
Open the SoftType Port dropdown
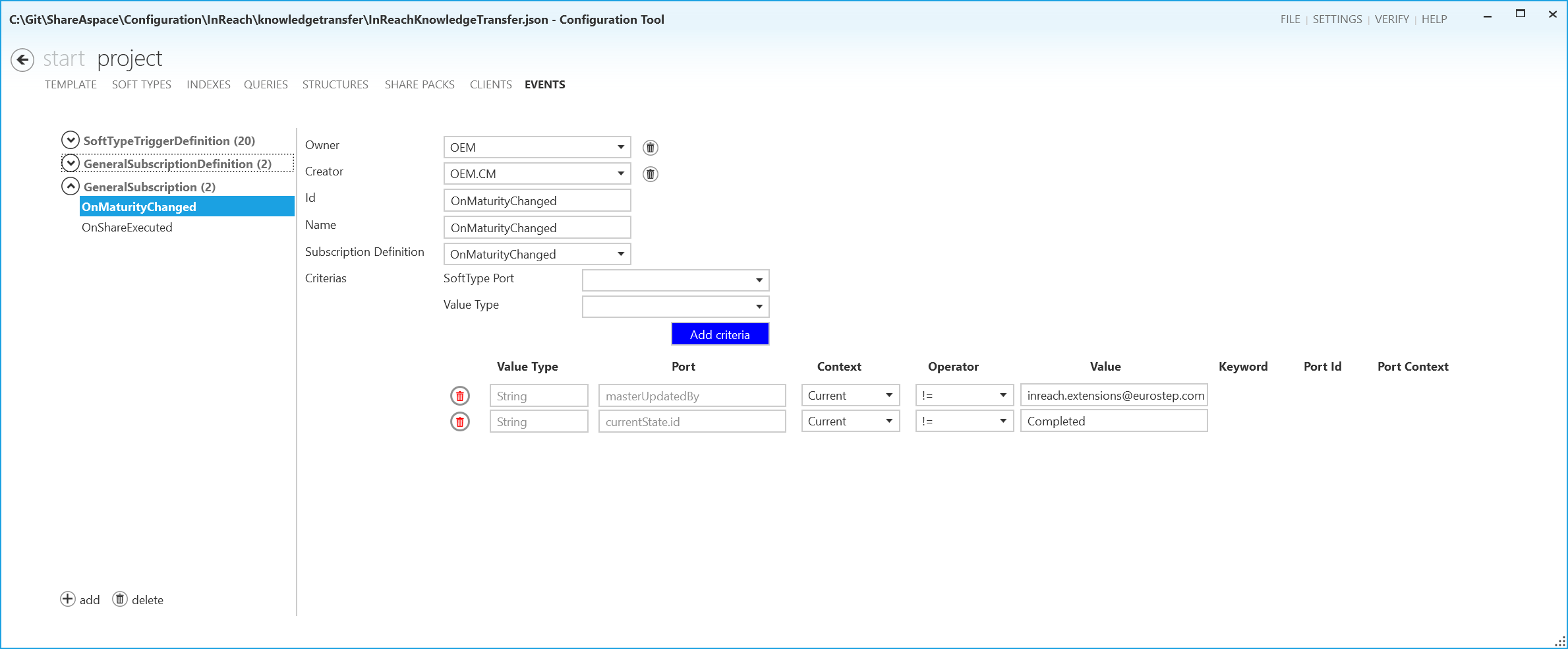click(x=759, y=281)
